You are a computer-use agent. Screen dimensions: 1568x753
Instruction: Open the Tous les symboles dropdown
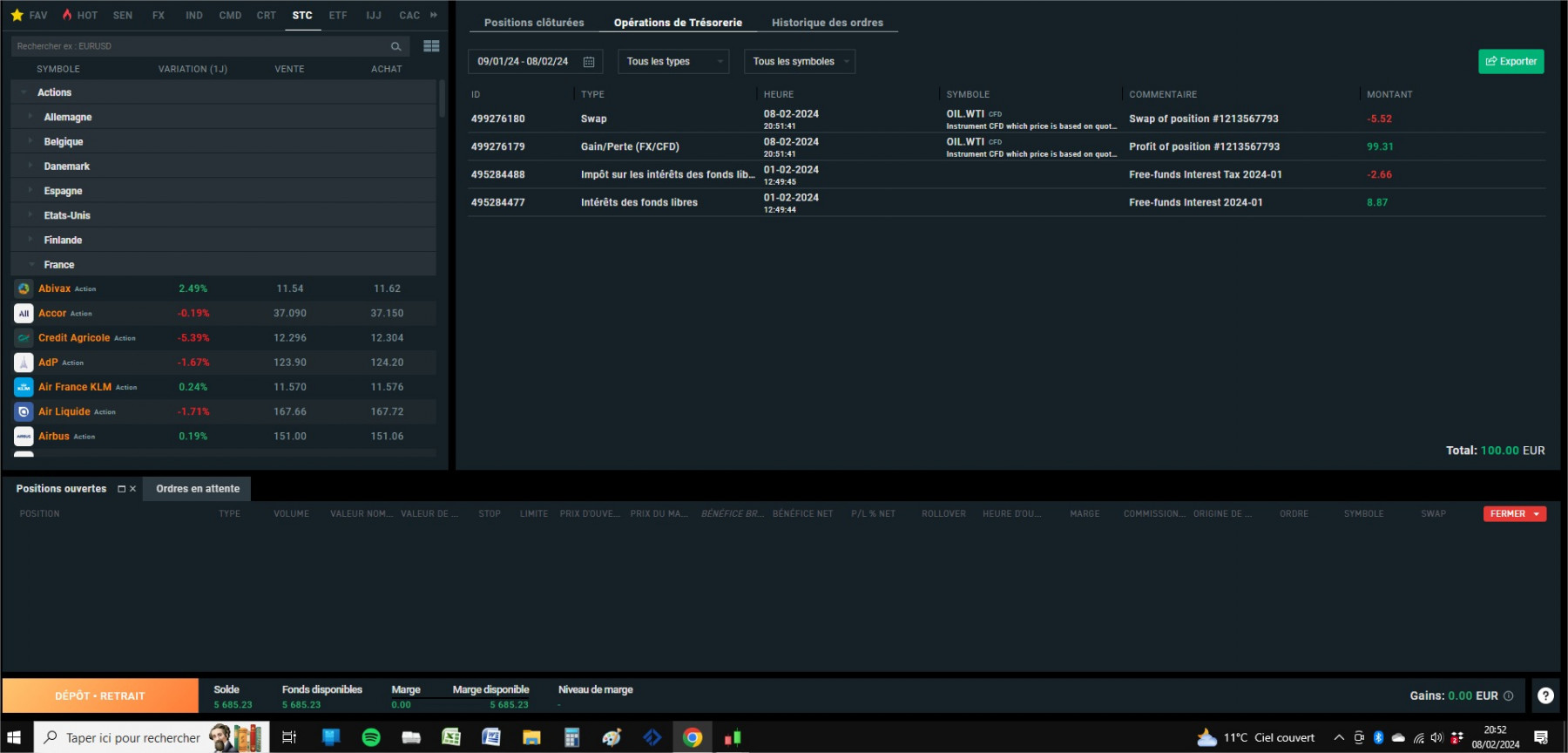click(800, 62)
